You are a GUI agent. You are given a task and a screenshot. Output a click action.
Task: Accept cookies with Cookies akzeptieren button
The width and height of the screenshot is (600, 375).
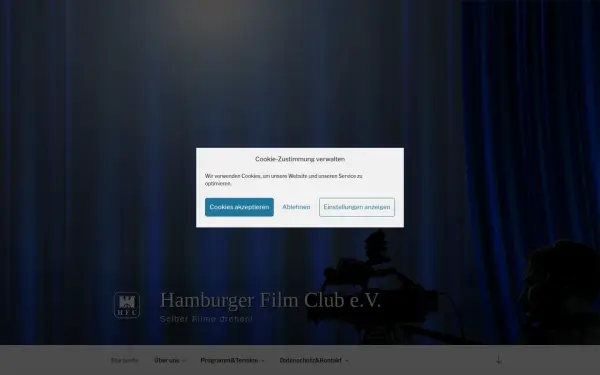point(239,207)
